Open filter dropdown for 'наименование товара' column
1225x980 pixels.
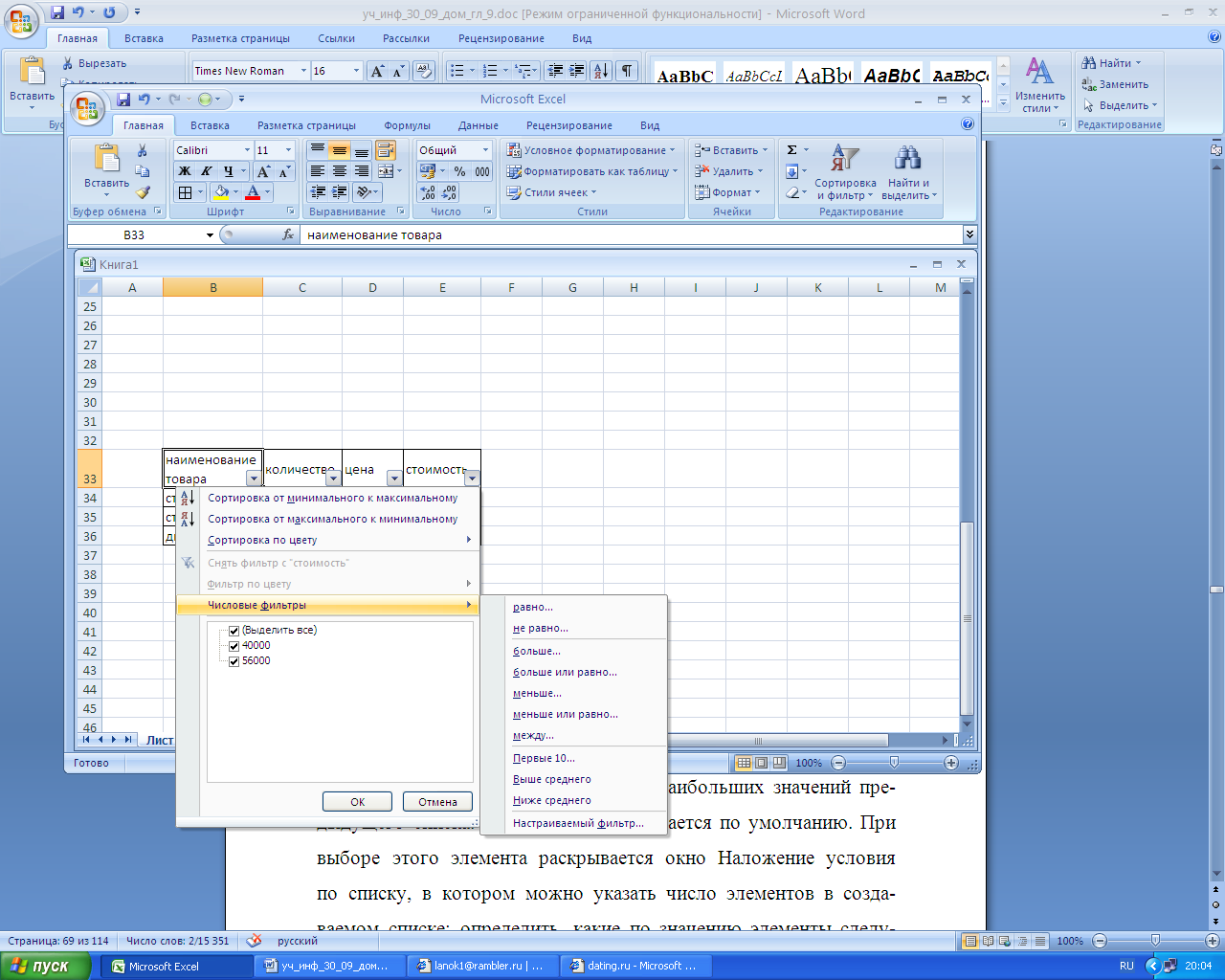tap(253, 479)
